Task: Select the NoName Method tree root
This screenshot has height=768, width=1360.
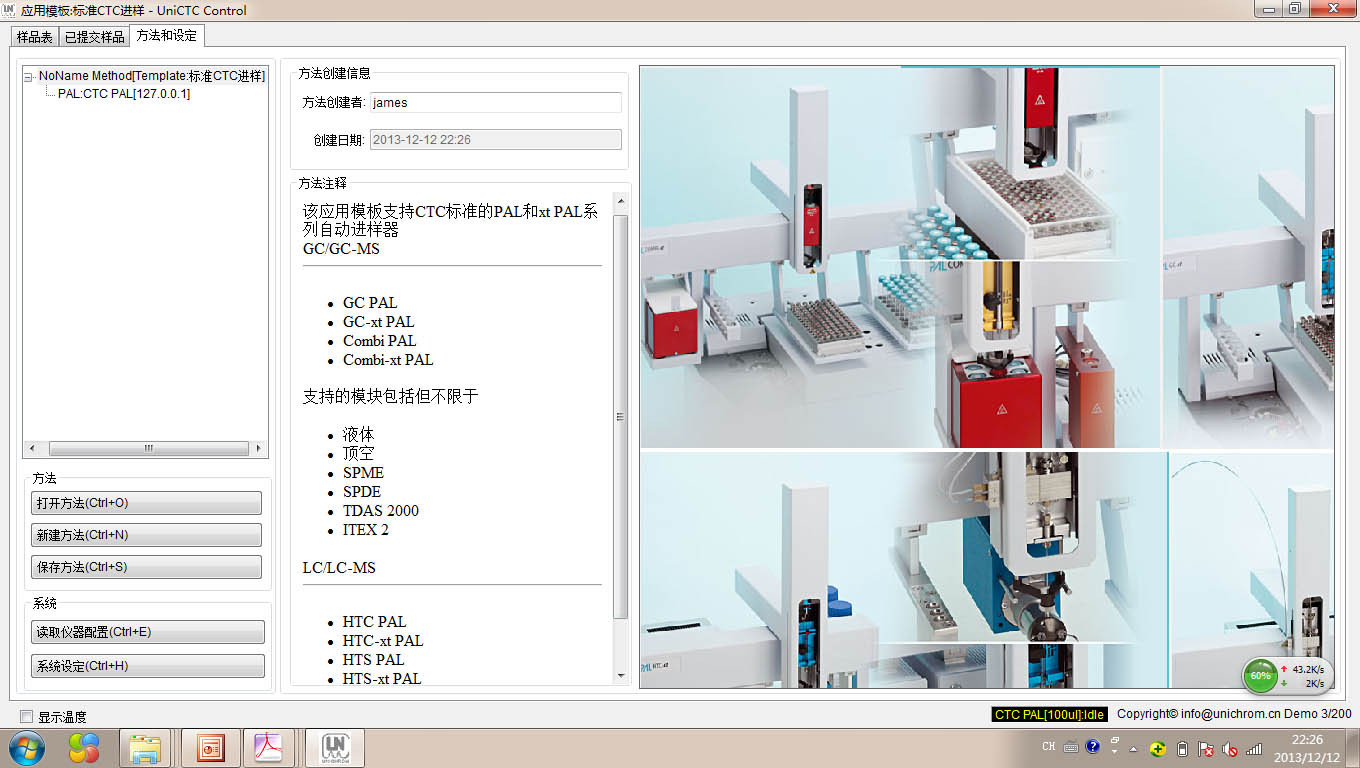Action: [x=152, y=76]
